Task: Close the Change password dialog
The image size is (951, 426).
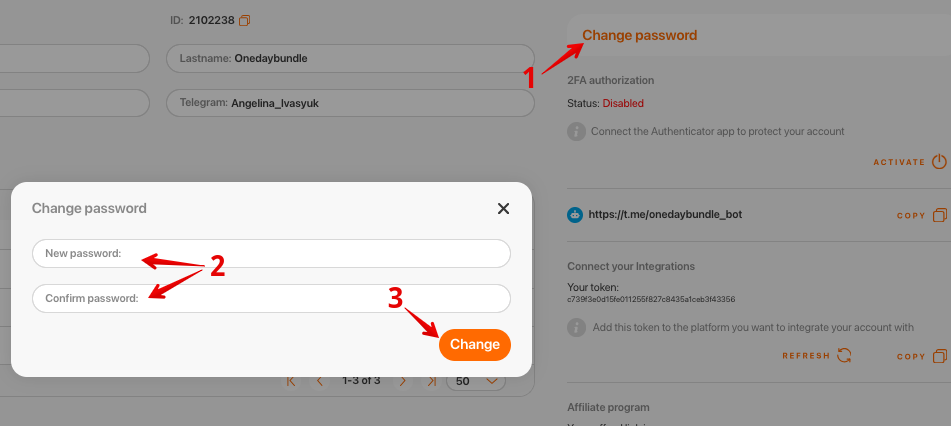Action: pyautogui.click(x=503, y=208)
